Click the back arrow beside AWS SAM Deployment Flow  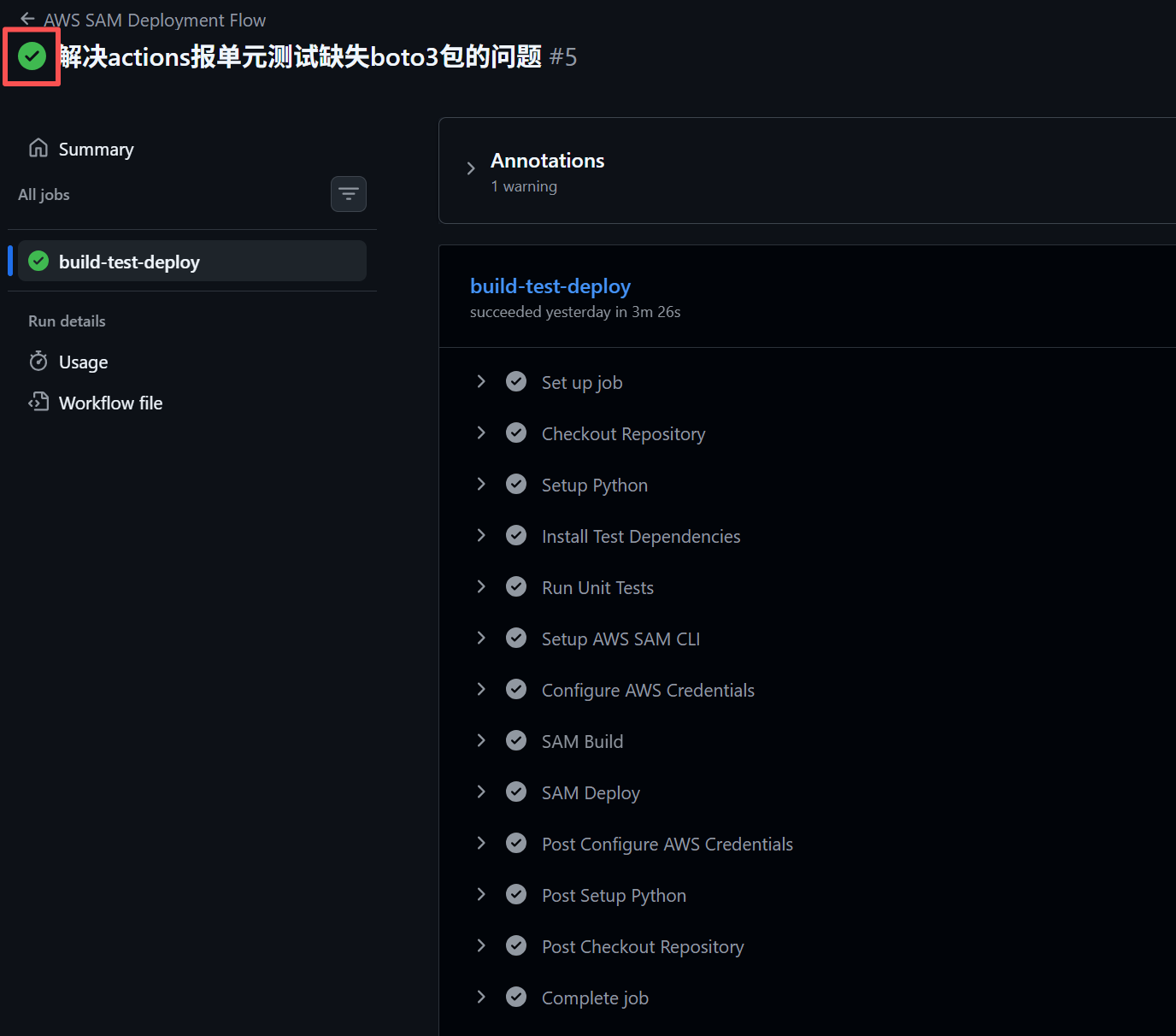pyautogui.click(x=27, y=19)
